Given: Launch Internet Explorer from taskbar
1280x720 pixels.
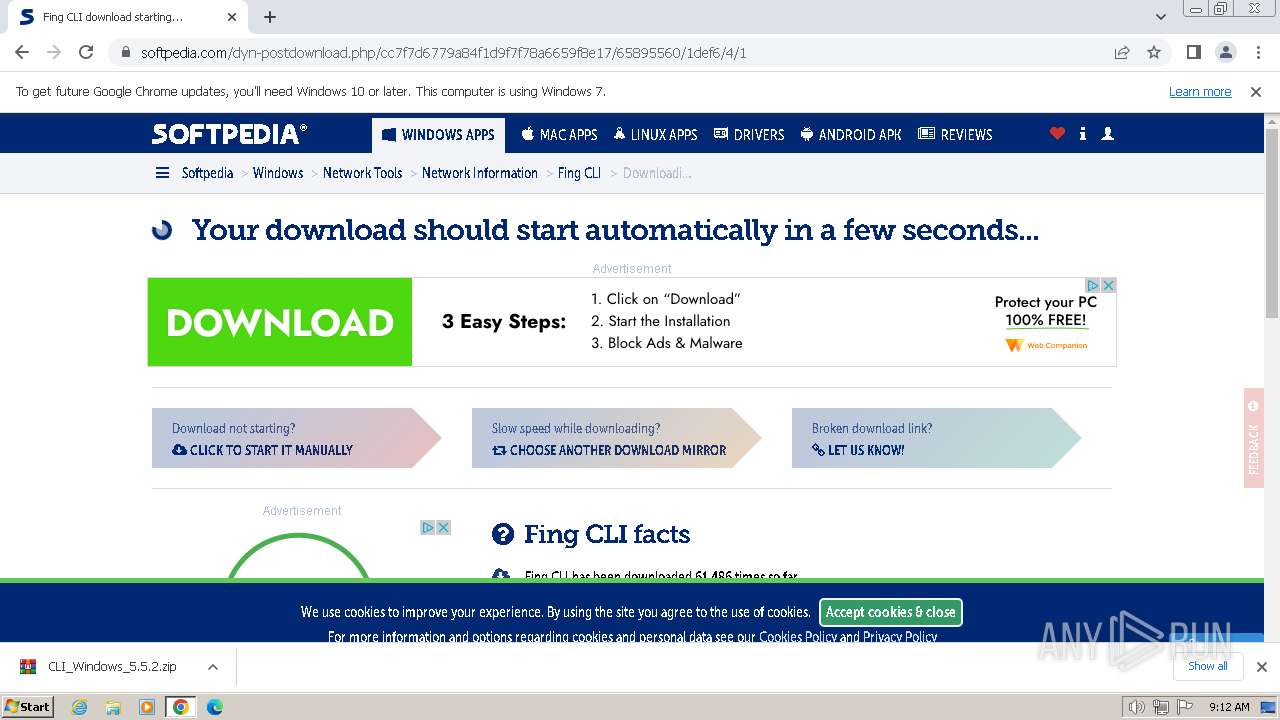Looking at the screenshot, I should click(80, 707).
